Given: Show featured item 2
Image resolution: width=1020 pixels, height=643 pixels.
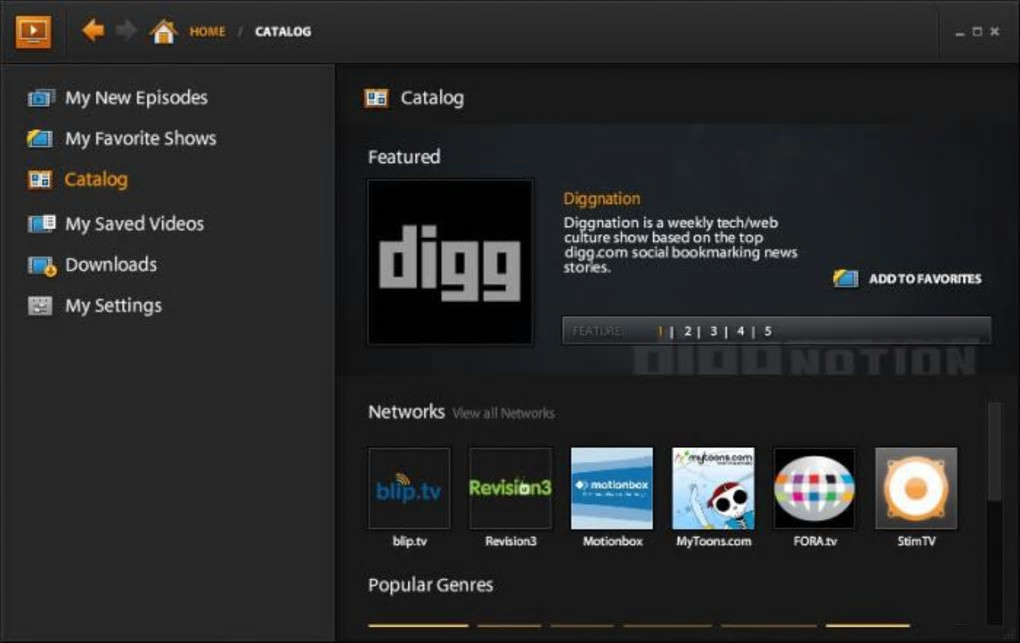Looking at the screenshot, I should coord(688,331).
